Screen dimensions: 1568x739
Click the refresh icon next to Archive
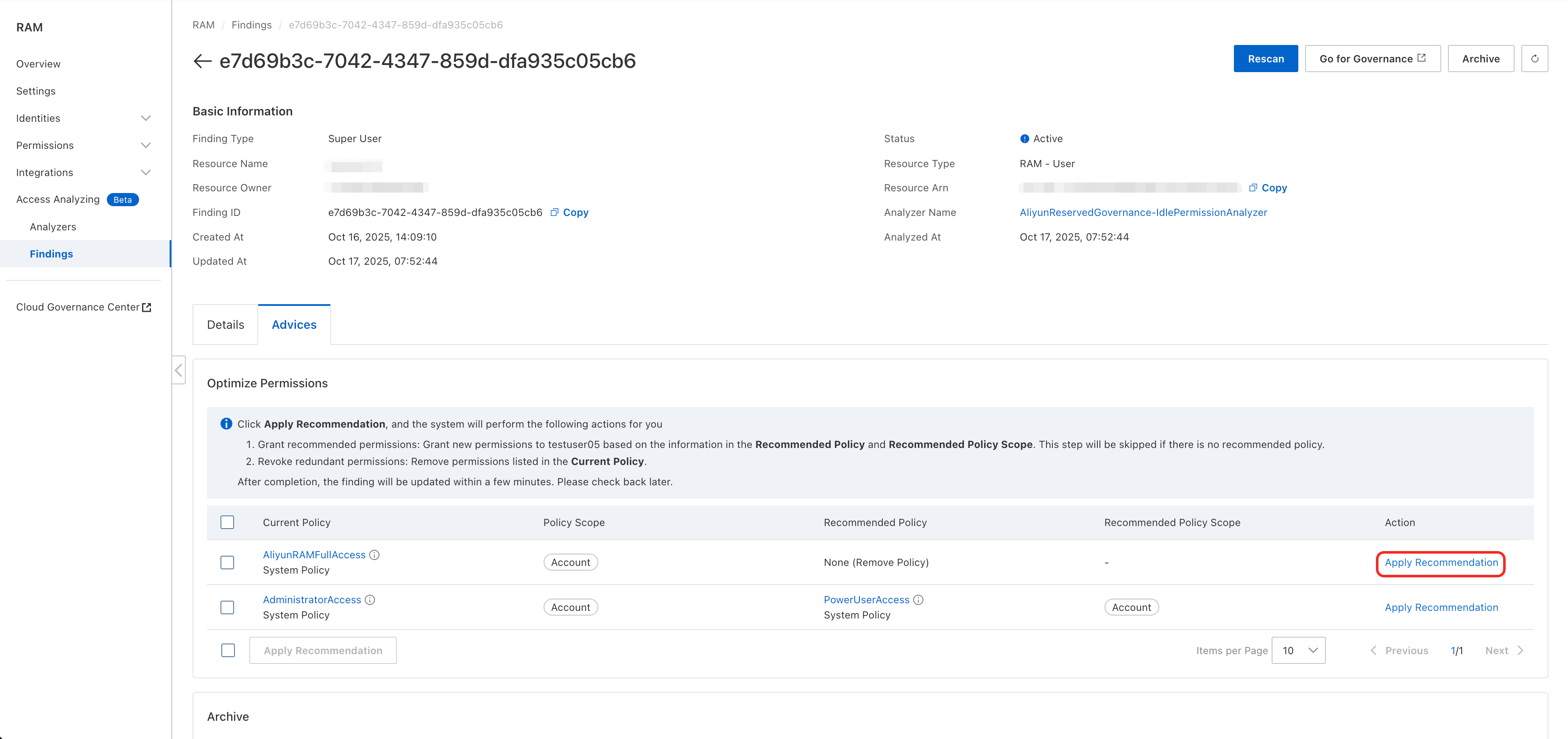1534,59
